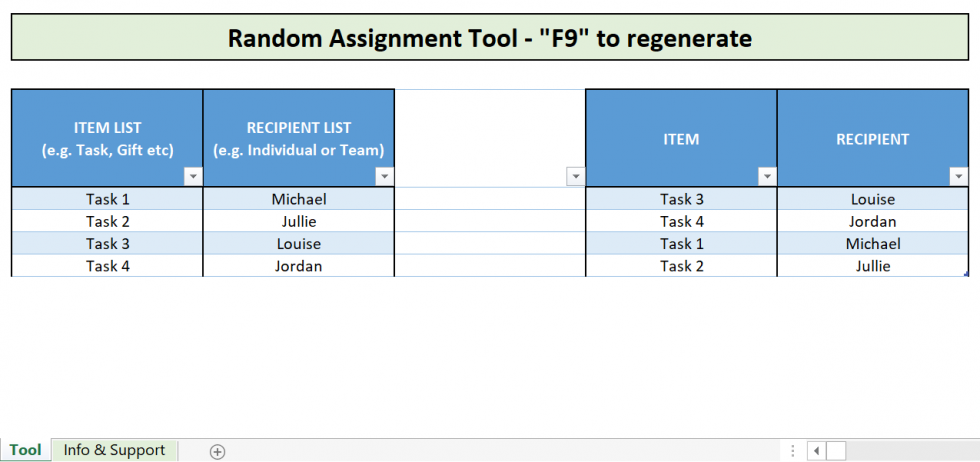Expand the ITEM column filter arrow
The width and height of the screenshot is (980, 462).
point(767,176)
